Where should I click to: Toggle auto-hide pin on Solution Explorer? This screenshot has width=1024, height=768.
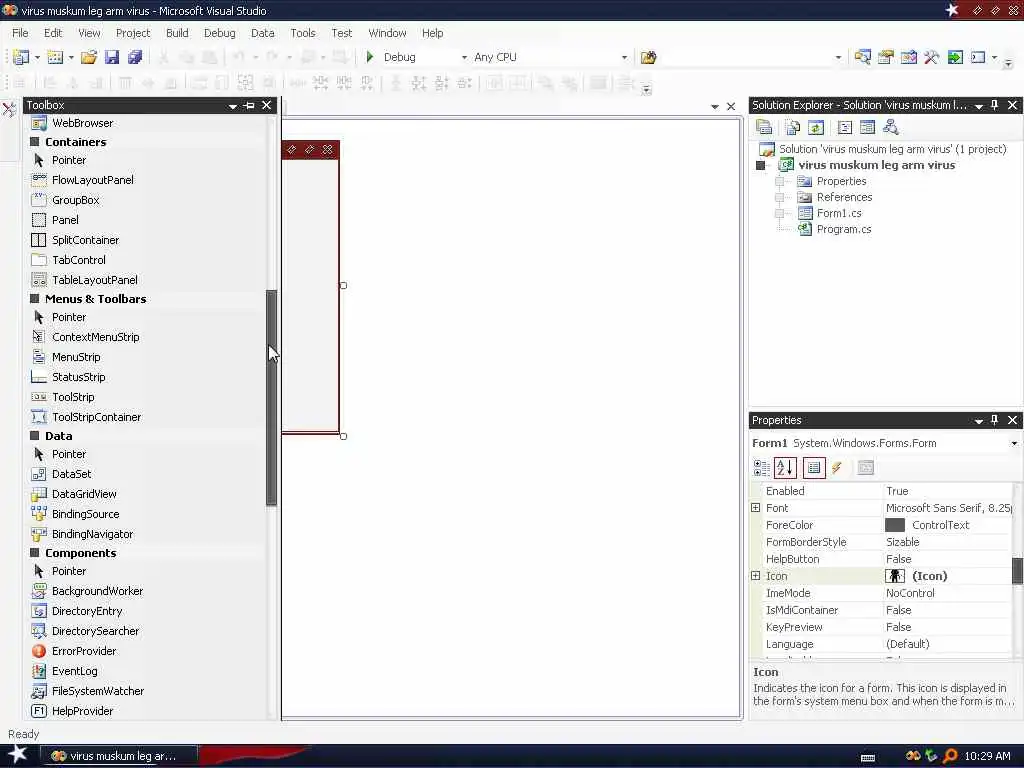coord(995,105)
